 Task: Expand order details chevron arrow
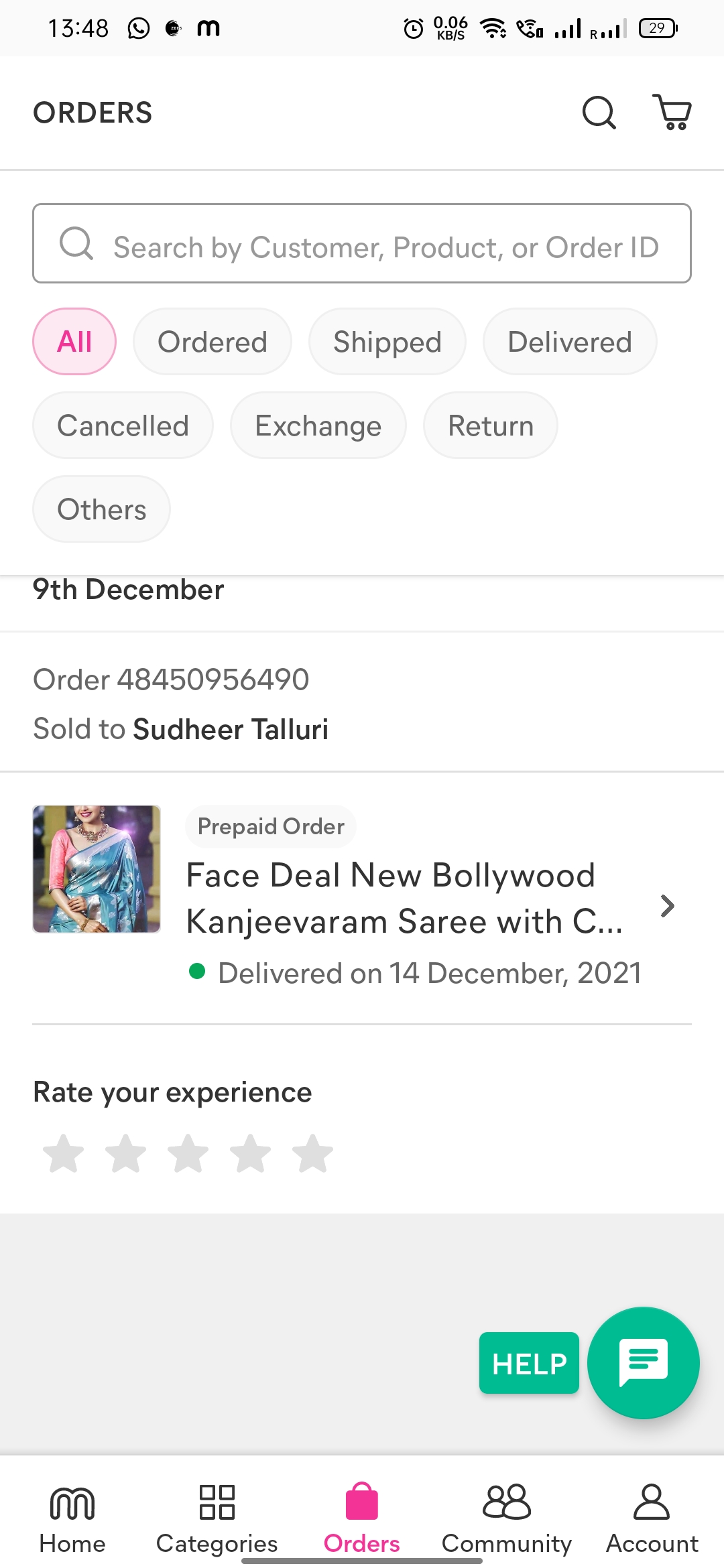coord(666,906)
